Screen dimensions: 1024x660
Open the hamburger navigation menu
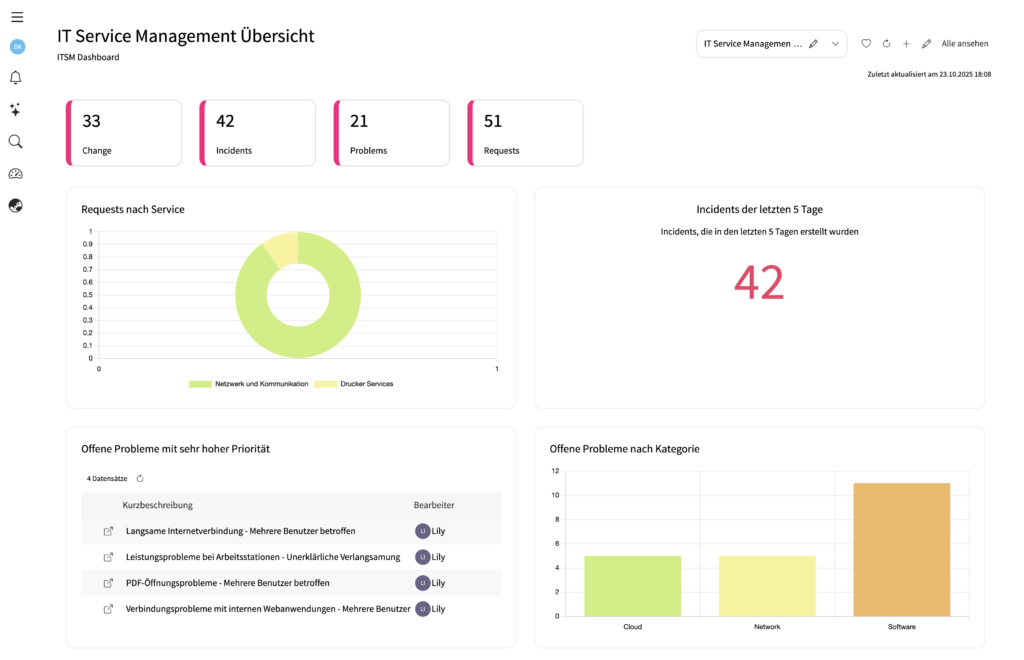[x=17, y=17]
